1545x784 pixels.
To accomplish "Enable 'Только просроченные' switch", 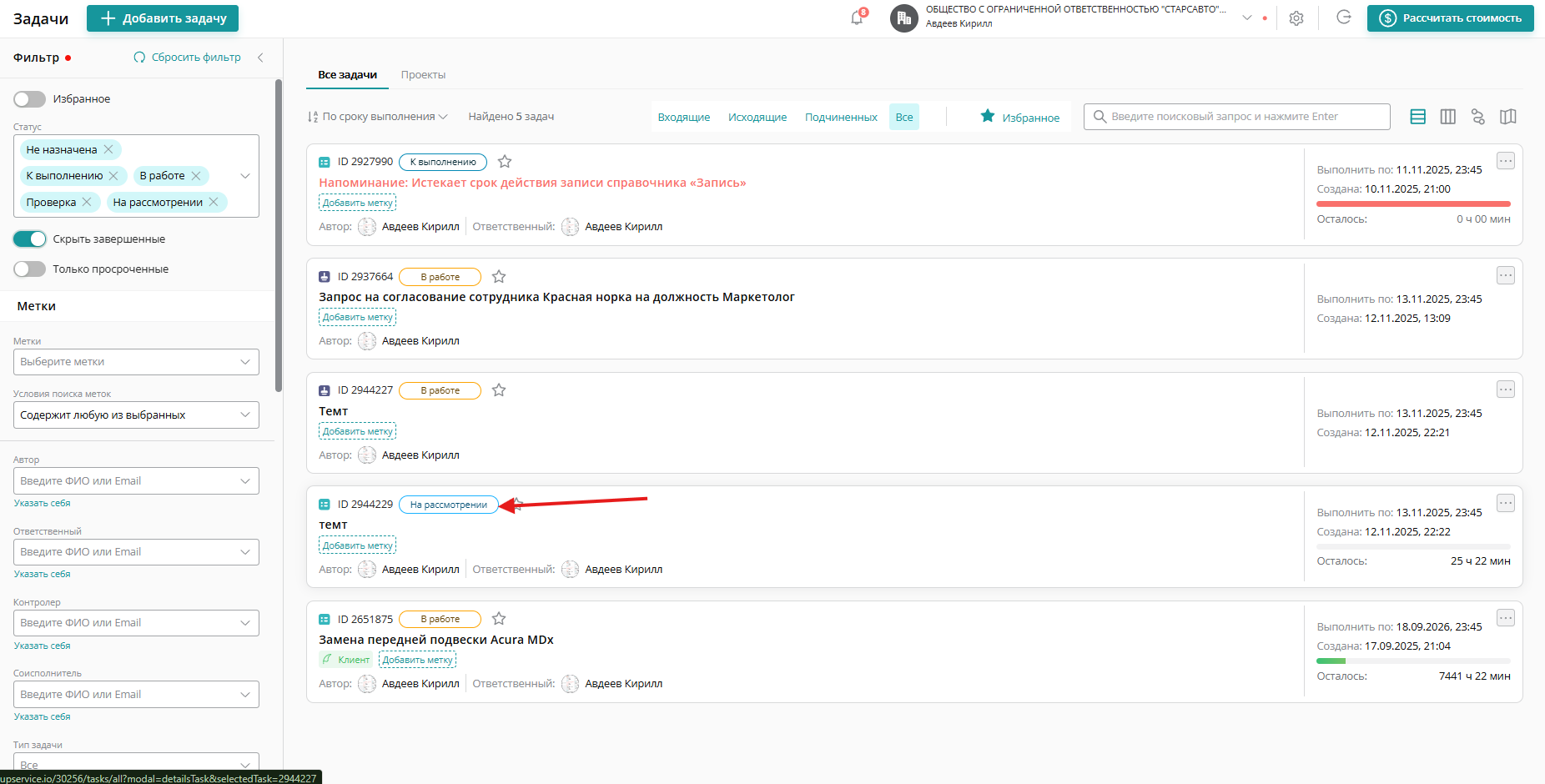I will (x=29, y=269).
